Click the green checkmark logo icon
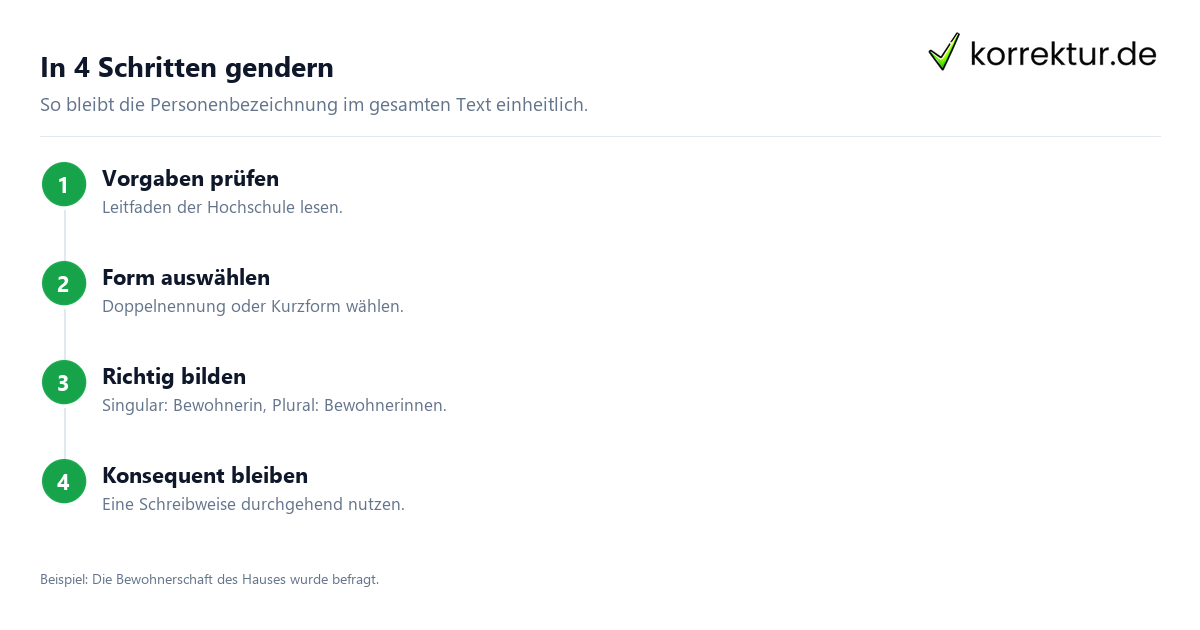The height and width of the screenshot is (630, 1200). tap(944, 52)
